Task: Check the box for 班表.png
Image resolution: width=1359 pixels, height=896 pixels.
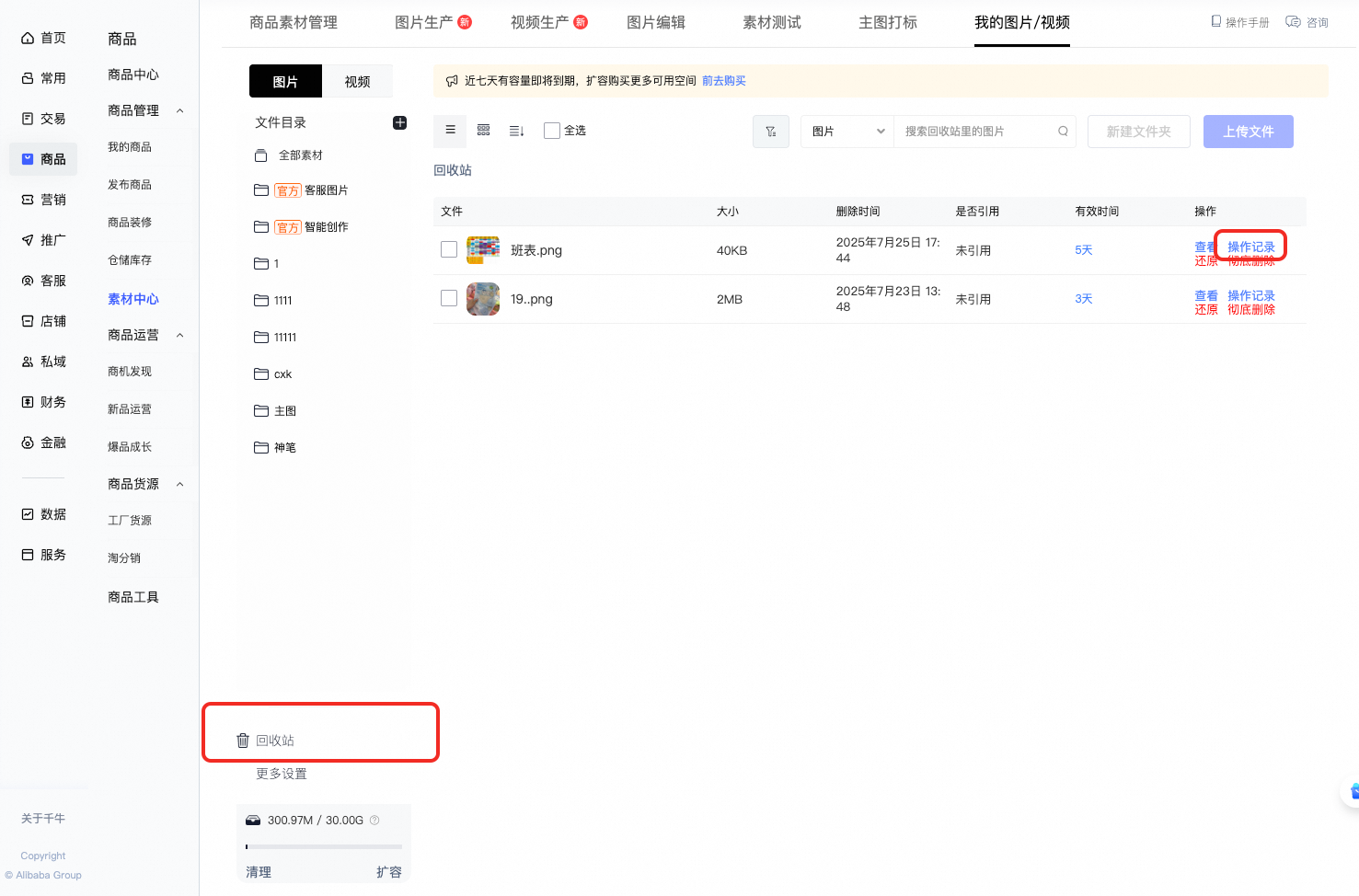Action: (x=449, y=249)
